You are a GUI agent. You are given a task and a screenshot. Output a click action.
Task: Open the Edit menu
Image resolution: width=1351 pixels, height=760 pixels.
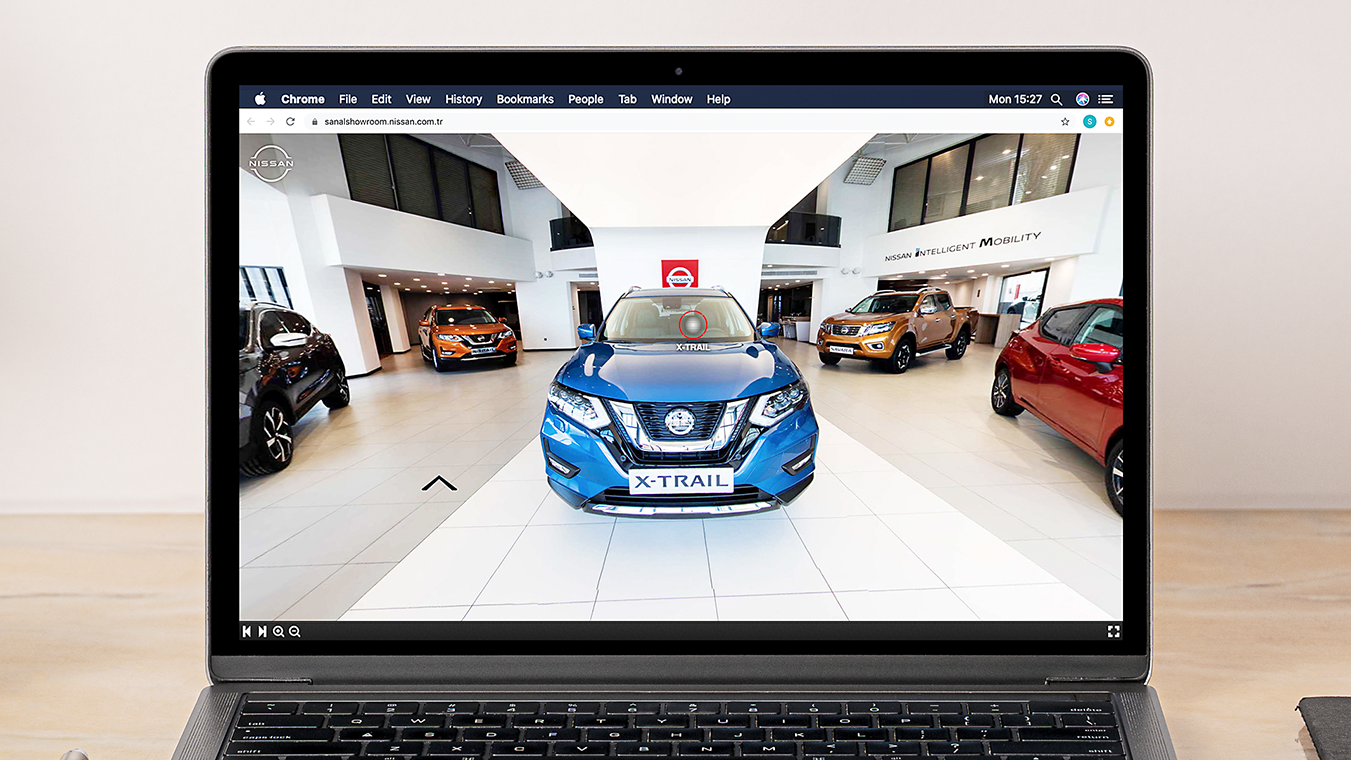pyautogui.click(x=381, y=99)
